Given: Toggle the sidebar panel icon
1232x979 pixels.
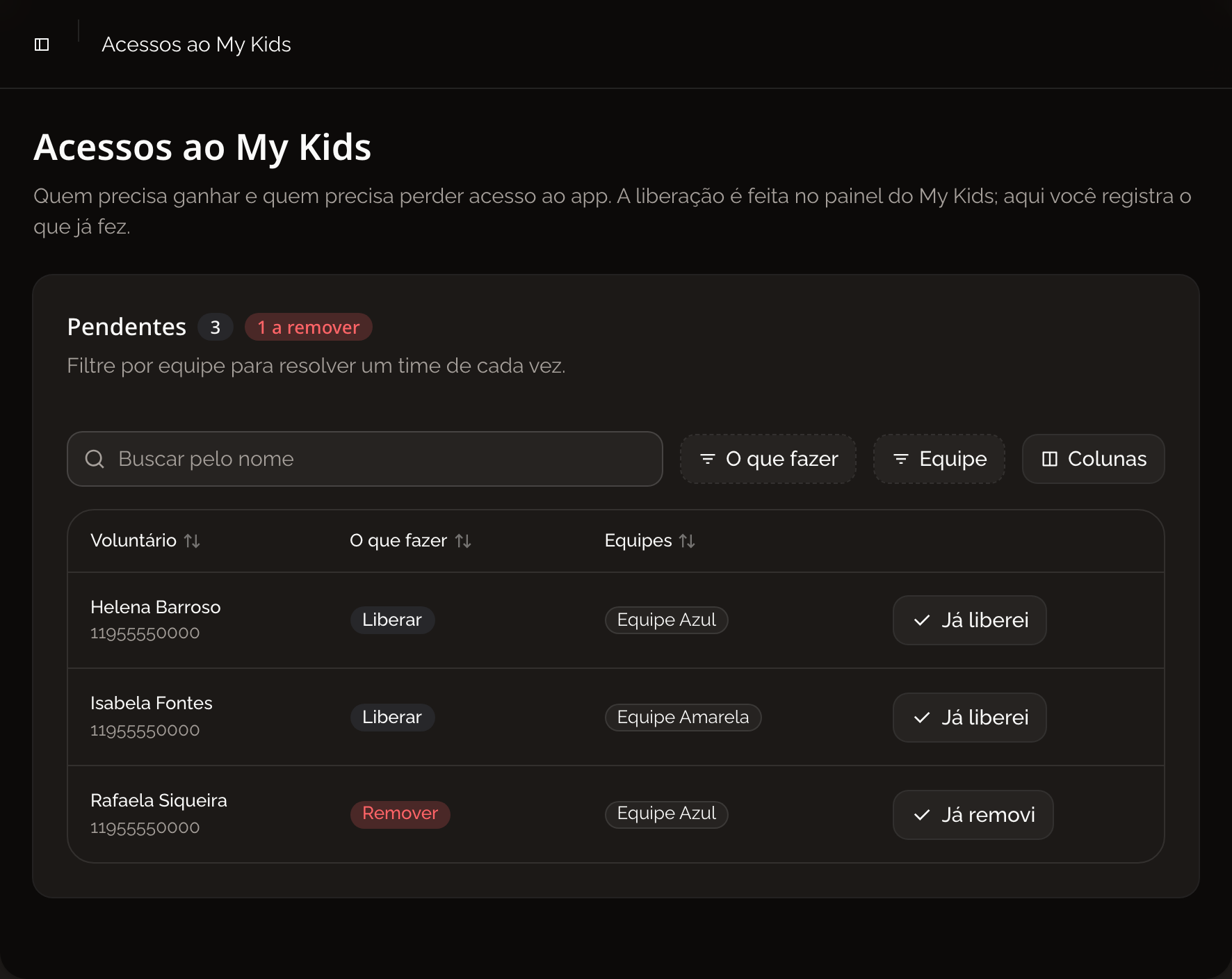Looking at the screenshot, I should coord(42,44).
